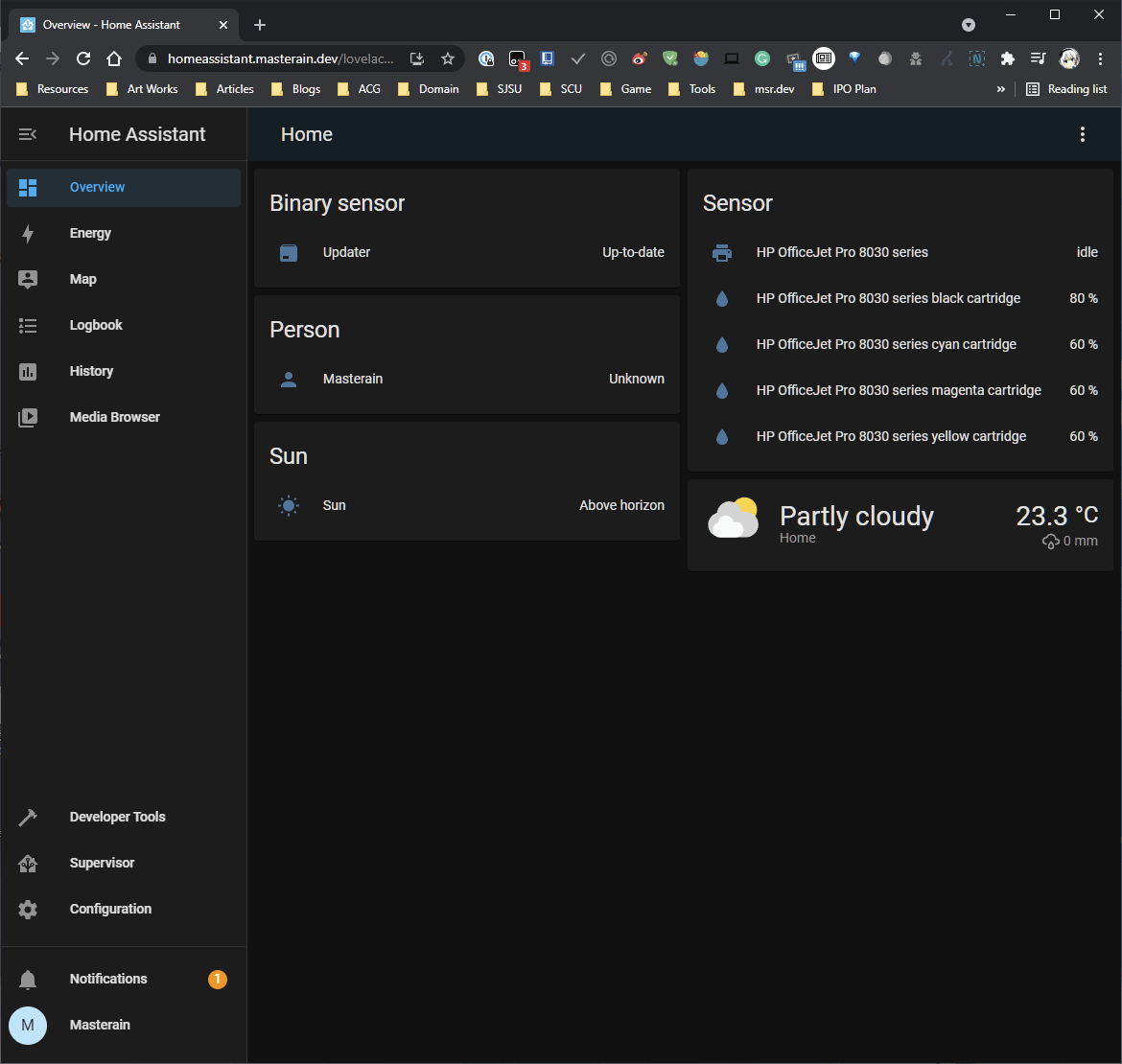The image size is (1122, 1064).
Task: Open the dashboard three-dot overflow menu
Action: [1083, 135]
